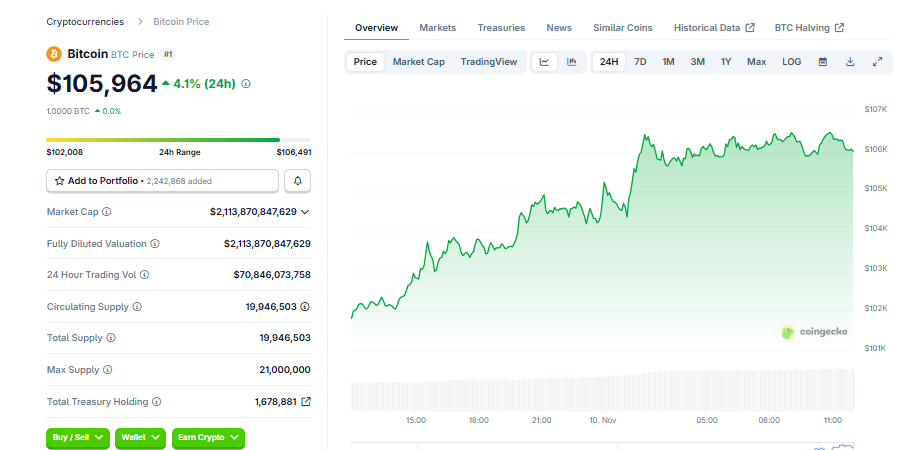Open the calendar date range picker
This screenshot has width=920, height=450.
[823, 62]
